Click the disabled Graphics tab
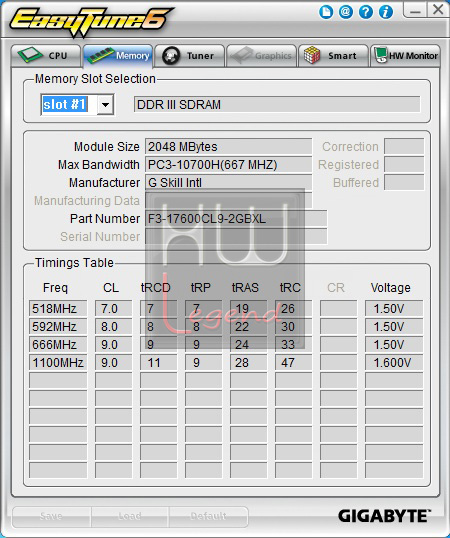This screenshot has width=450, height=538. pyautogui.click(x=261, y=56)
